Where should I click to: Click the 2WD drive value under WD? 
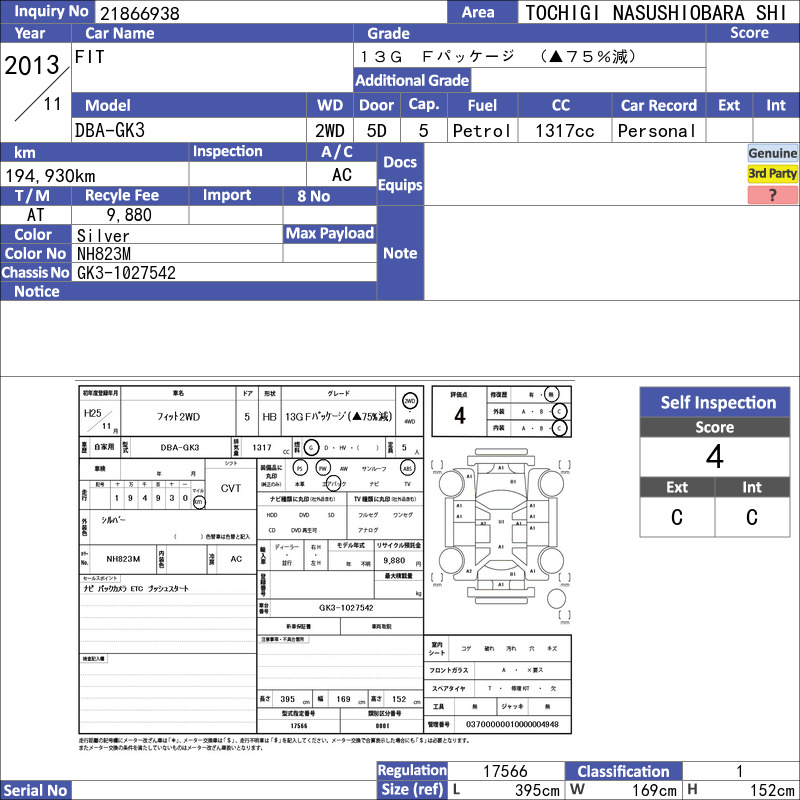coord(330,131)
